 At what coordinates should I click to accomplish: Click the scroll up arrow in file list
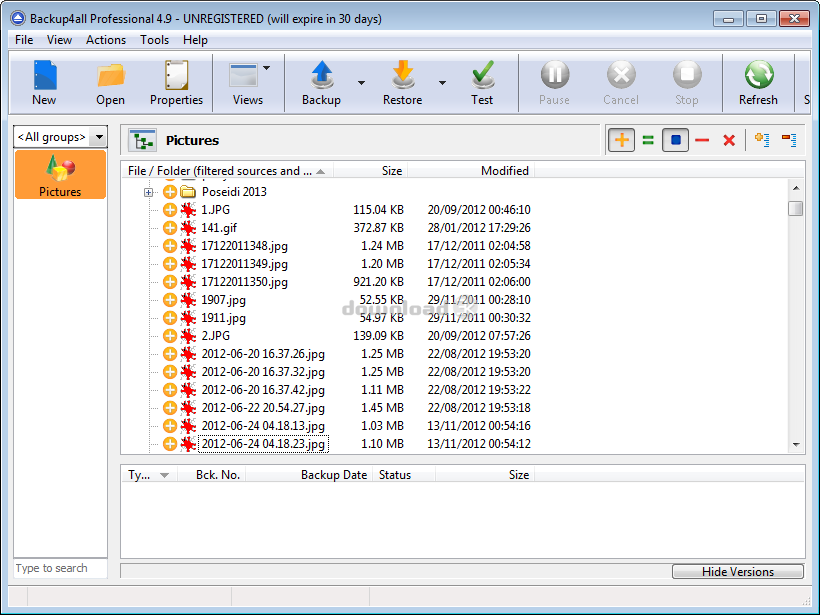(796, 188)
